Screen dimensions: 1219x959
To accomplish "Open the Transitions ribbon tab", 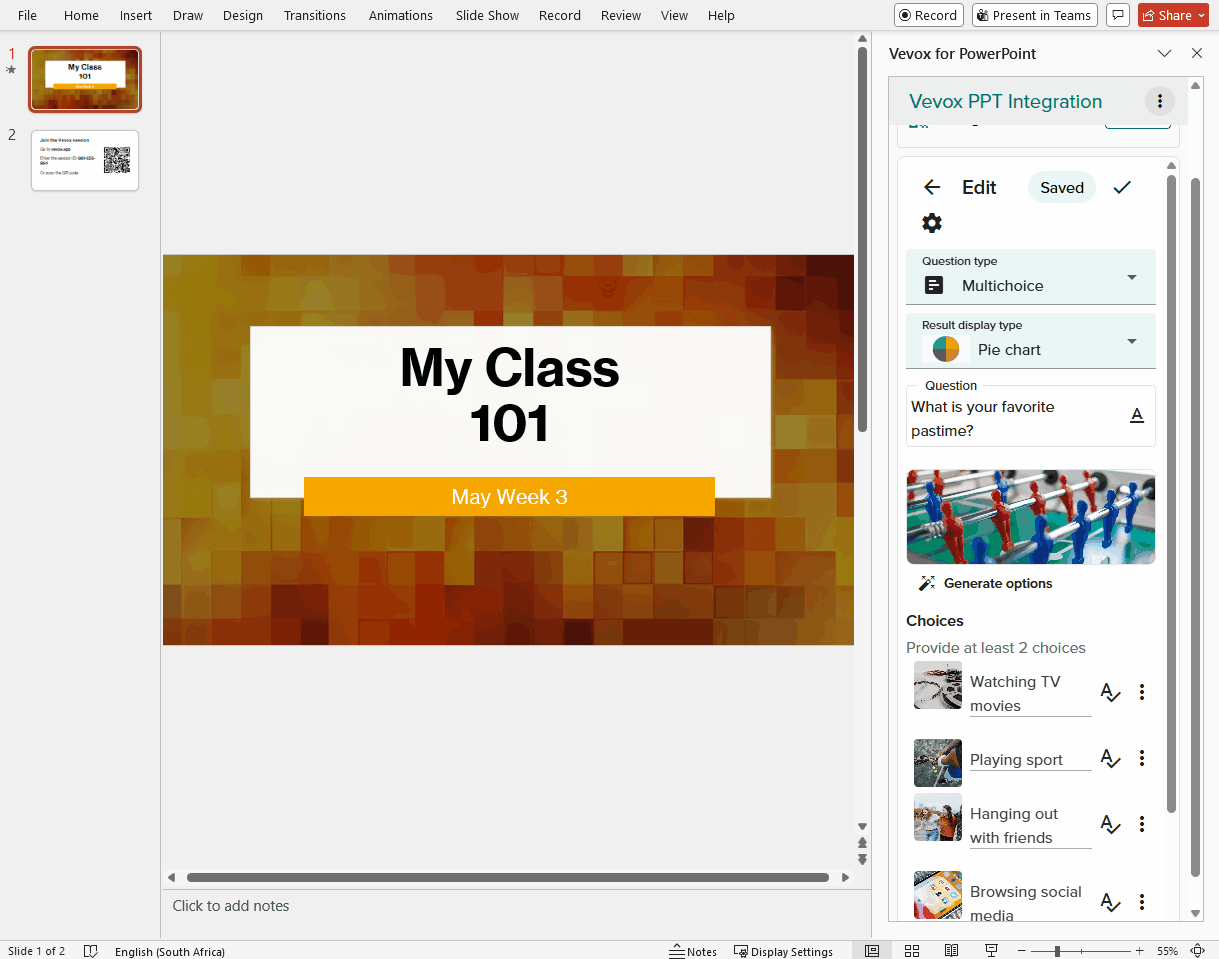I will click(315, 15).
